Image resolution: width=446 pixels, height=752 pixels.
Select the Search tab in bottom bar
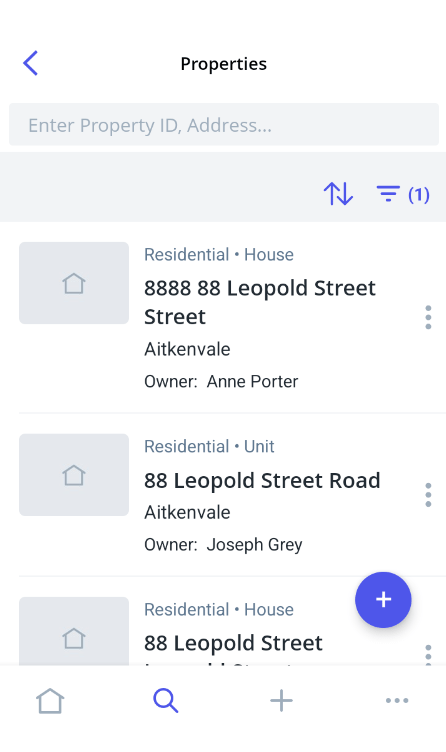coord(166,701)
